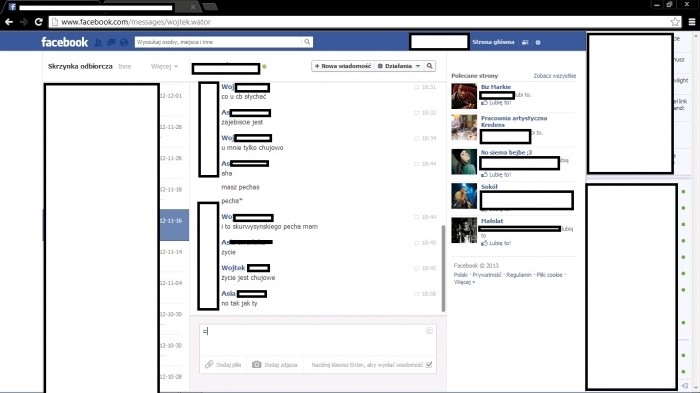The height and width of the screenshot is (393, 700).
Task: Click the magnifier in Facebook search box
Action: coord(307,42)
